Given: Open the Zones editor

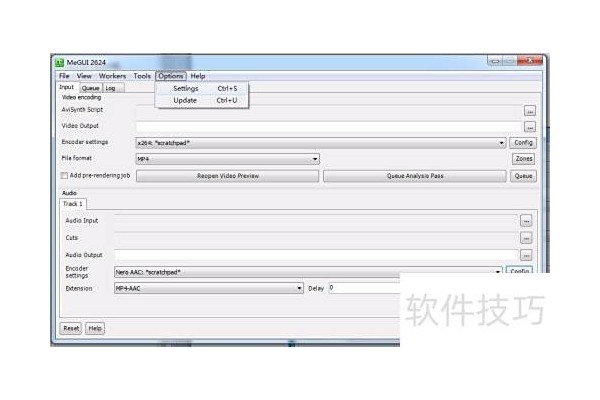Looking at the screenshot, I should [523, 159].
